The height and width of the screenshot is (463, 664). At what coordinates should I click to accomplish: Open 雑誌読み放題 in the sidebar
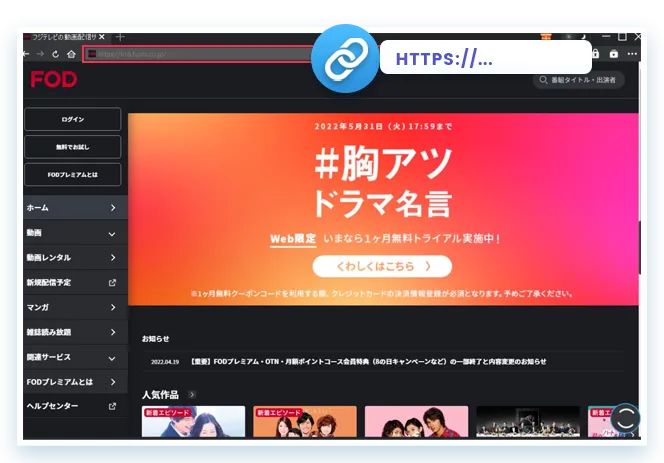pyautogui.click(x=75, y=332)
